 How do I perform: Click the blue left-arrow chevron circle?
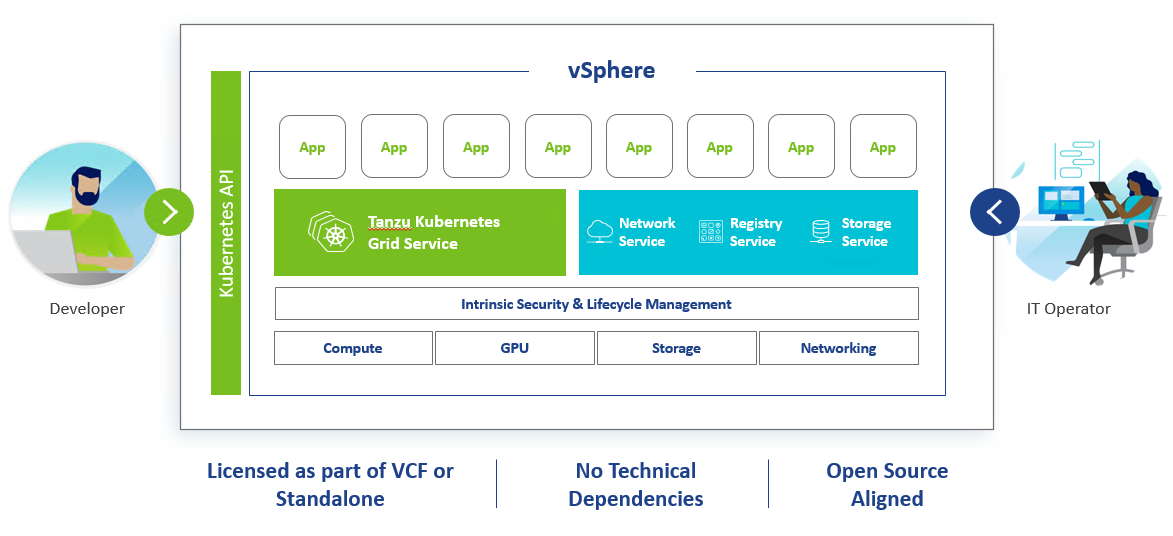coord(995,212)
